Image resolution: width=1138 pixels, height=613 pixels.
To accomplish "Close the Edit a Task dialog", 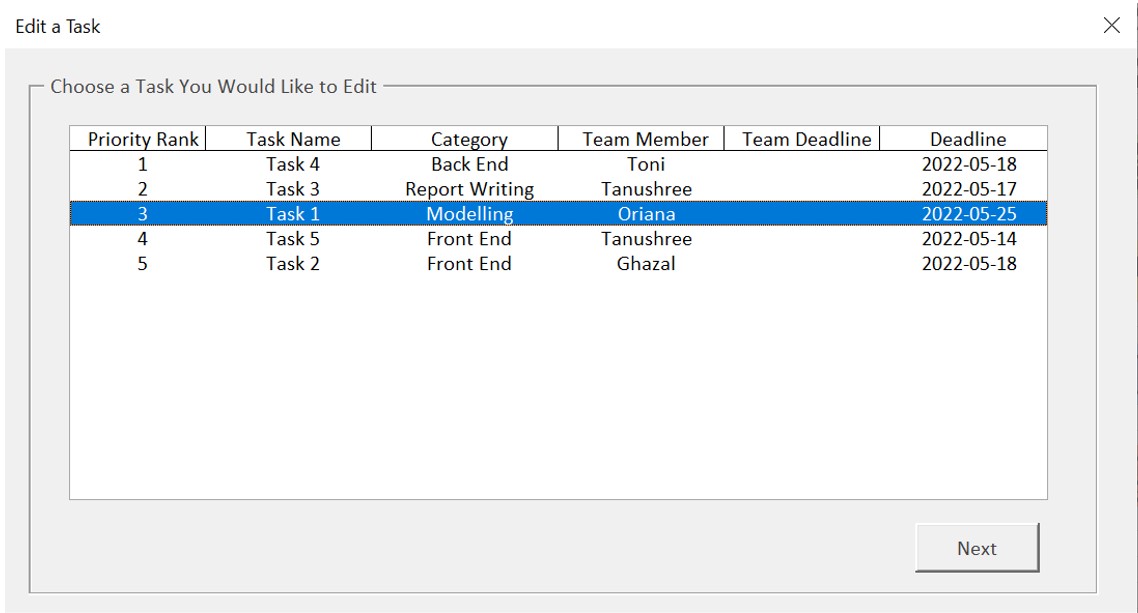I will 1111,25.
